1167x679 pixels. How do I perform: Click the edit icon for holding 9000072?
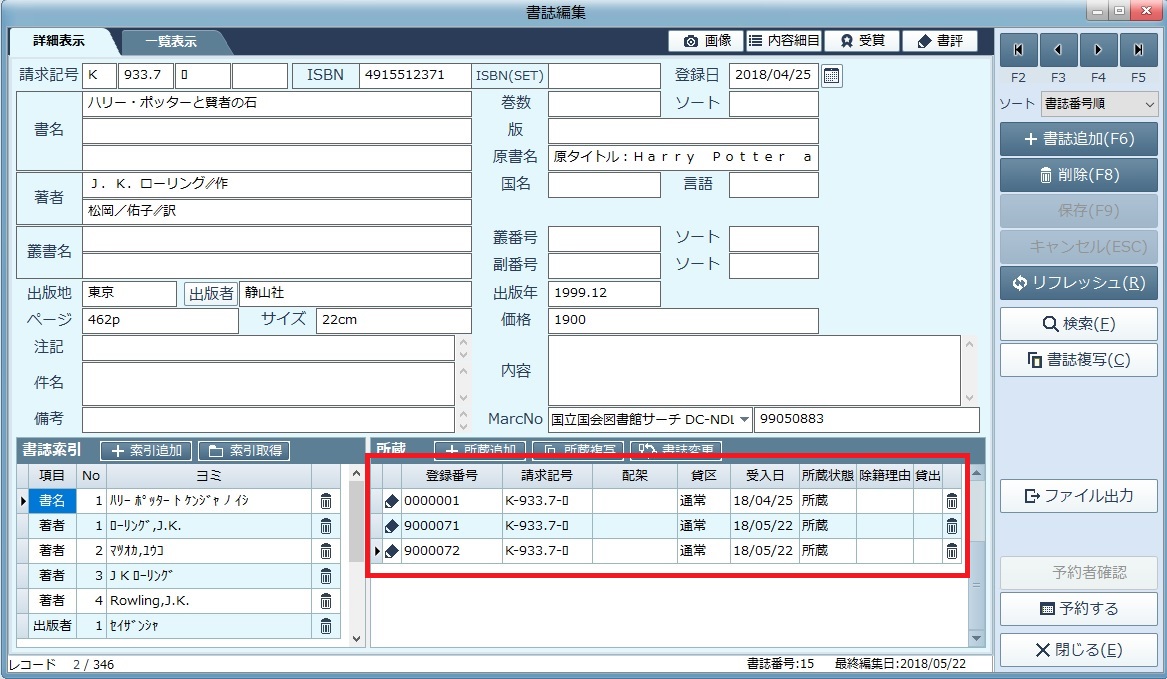click(x=392, y=551)
